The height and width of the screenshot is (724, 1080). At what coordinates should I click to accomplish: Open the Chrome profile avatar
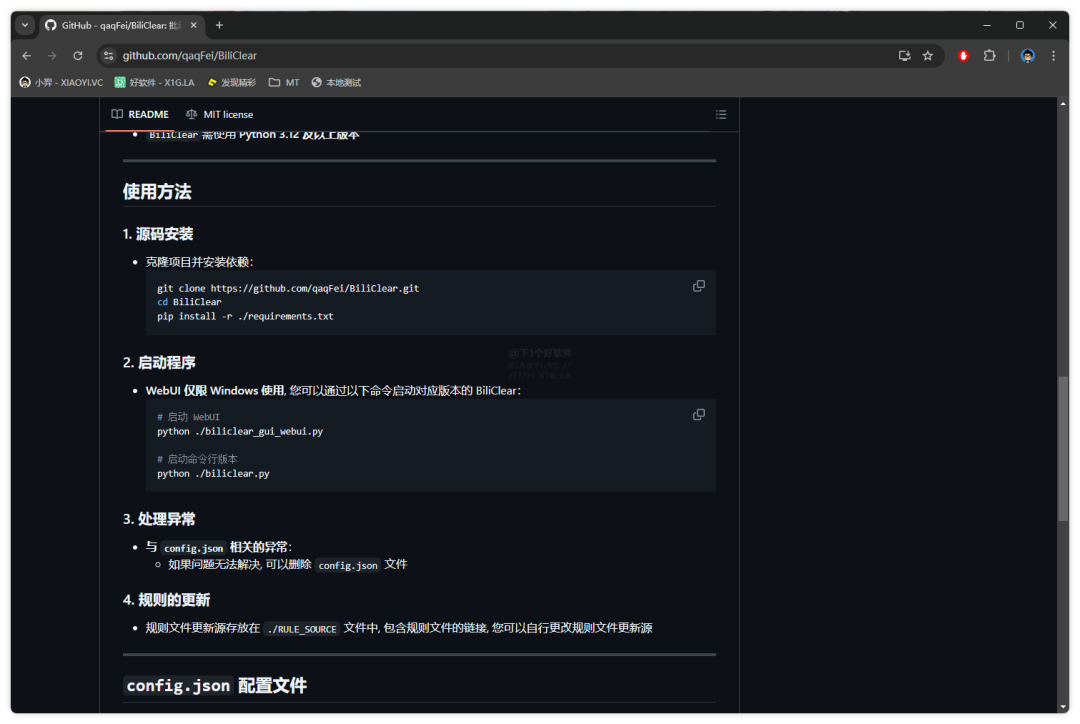pyautogui.click(x=1027, y=56)
